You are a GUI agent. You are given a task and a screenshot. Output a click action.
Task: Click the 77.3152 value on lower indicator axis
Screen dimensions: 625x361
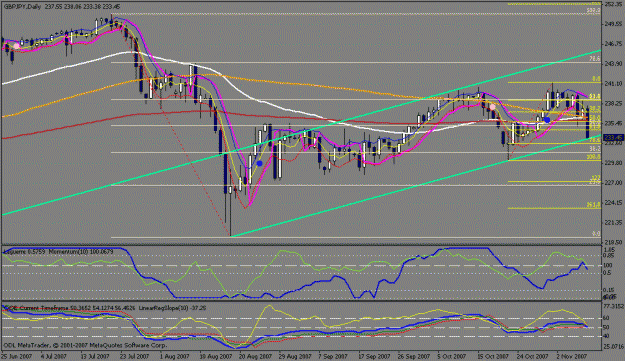point(614,306)
